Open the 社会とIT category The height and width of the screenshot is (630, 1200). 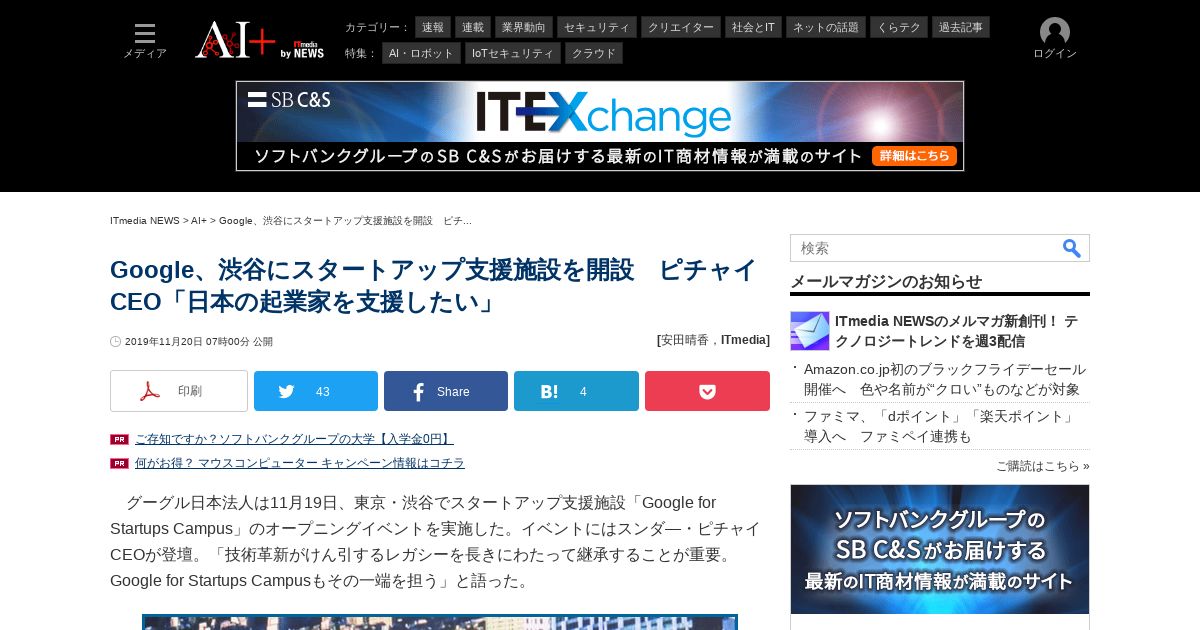[x=753, y=27]
